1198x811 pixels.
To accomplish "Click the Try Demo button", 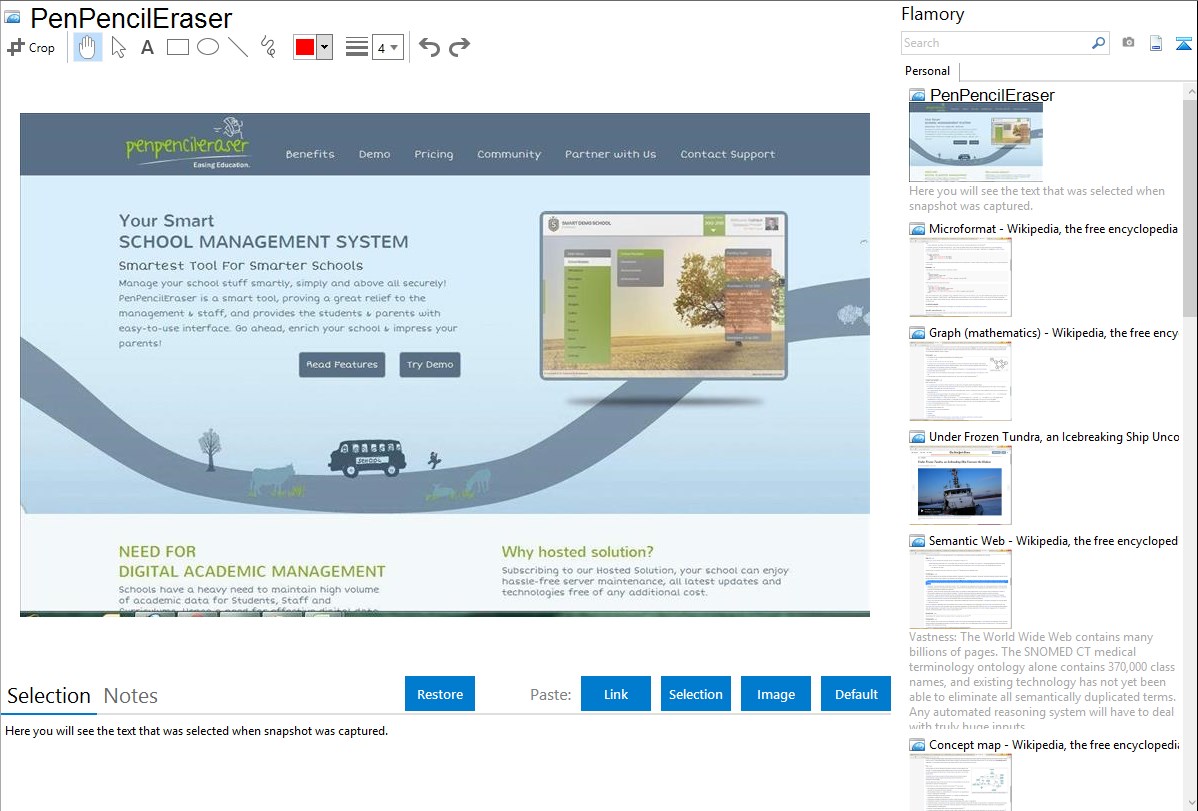I will pos(429,365).
